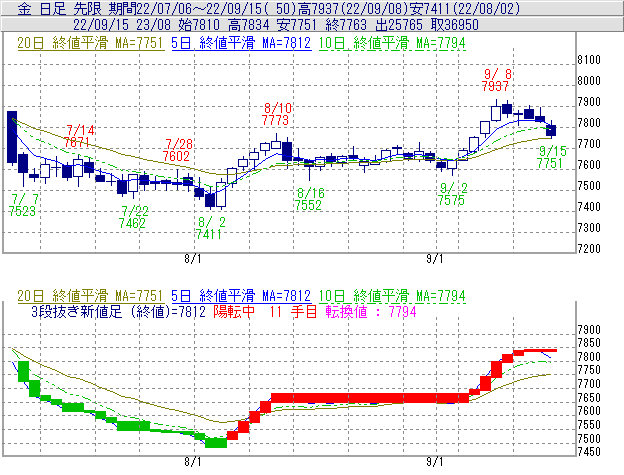Click the 出25765 volume value
624x475 pixels.
(399, 25)
